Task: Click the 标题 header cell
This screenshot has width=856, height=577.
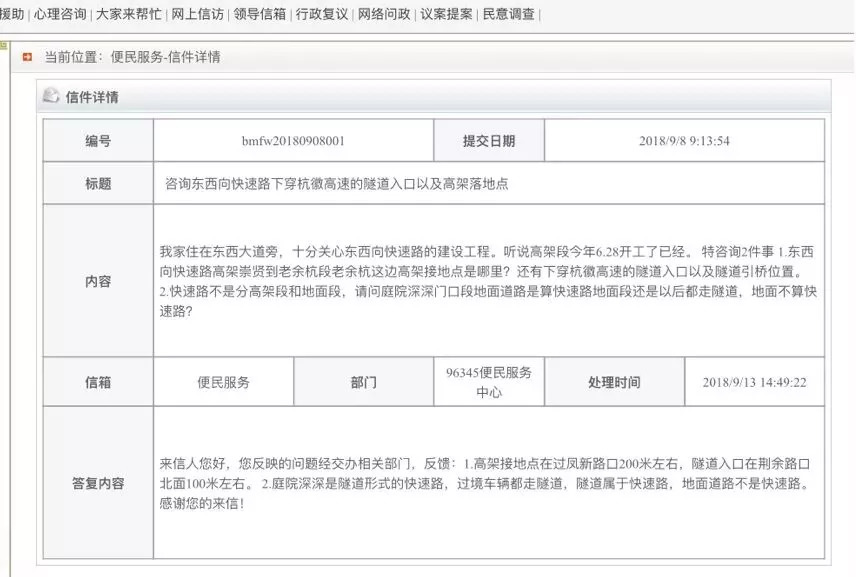Action: coord(98,183)
